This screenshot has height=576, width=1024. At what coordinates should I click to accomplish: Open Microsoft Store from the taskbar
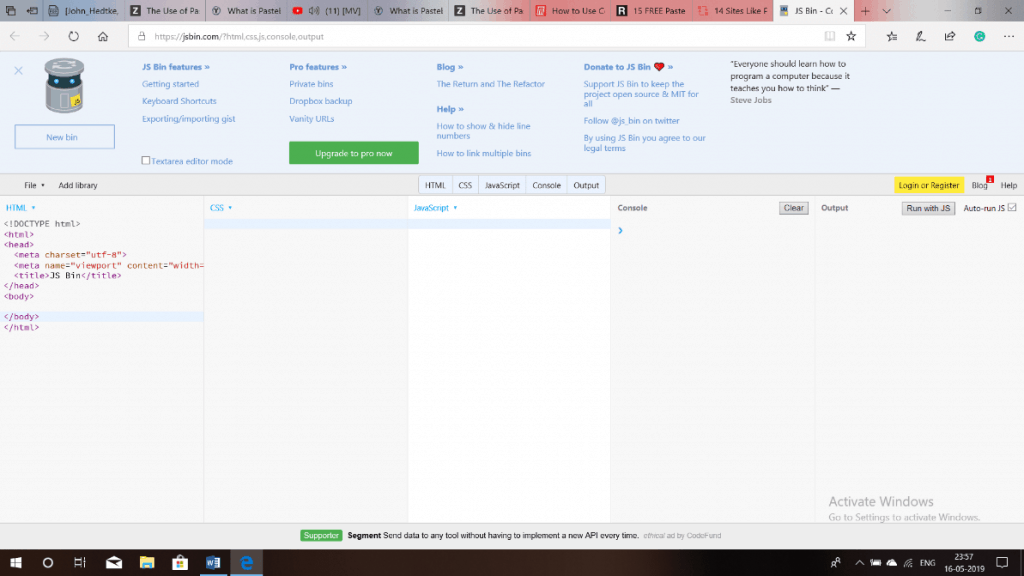[179, 563]
